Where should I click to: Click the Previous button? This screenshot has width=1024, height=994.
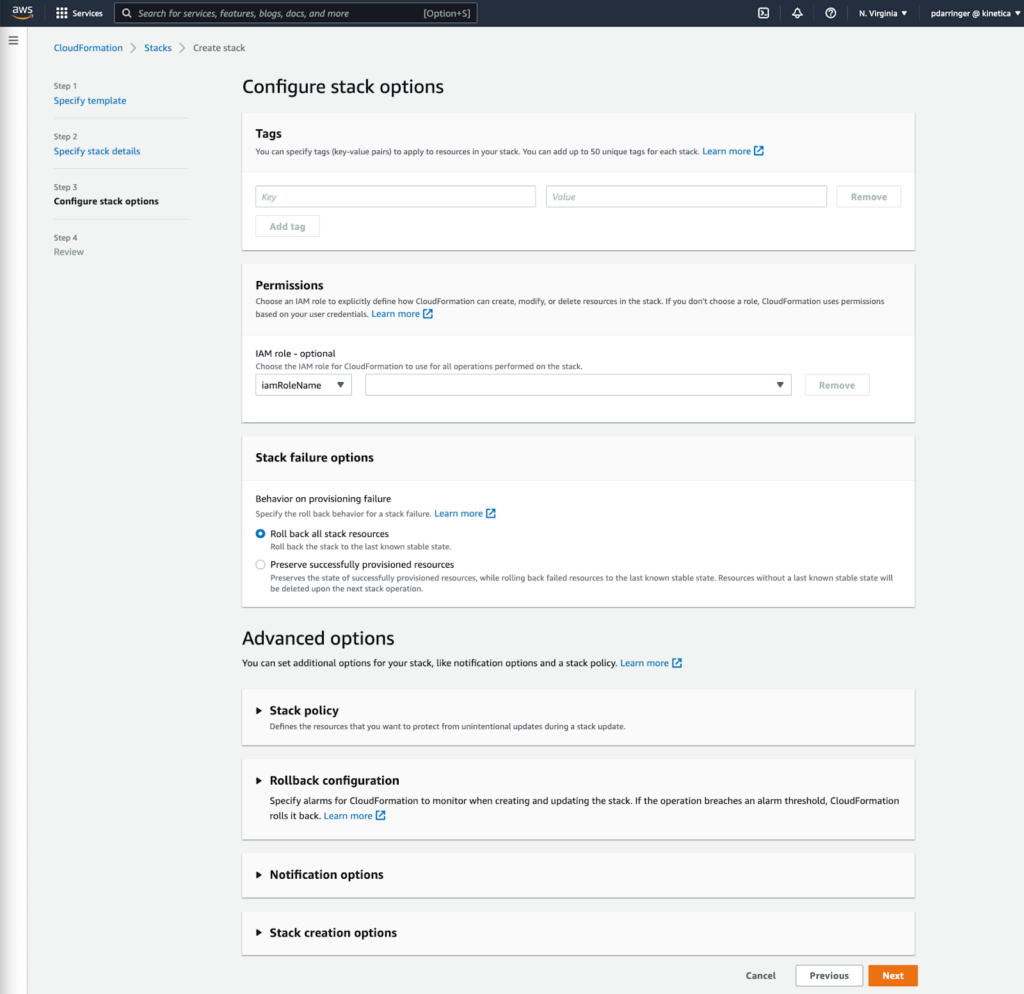828,976
